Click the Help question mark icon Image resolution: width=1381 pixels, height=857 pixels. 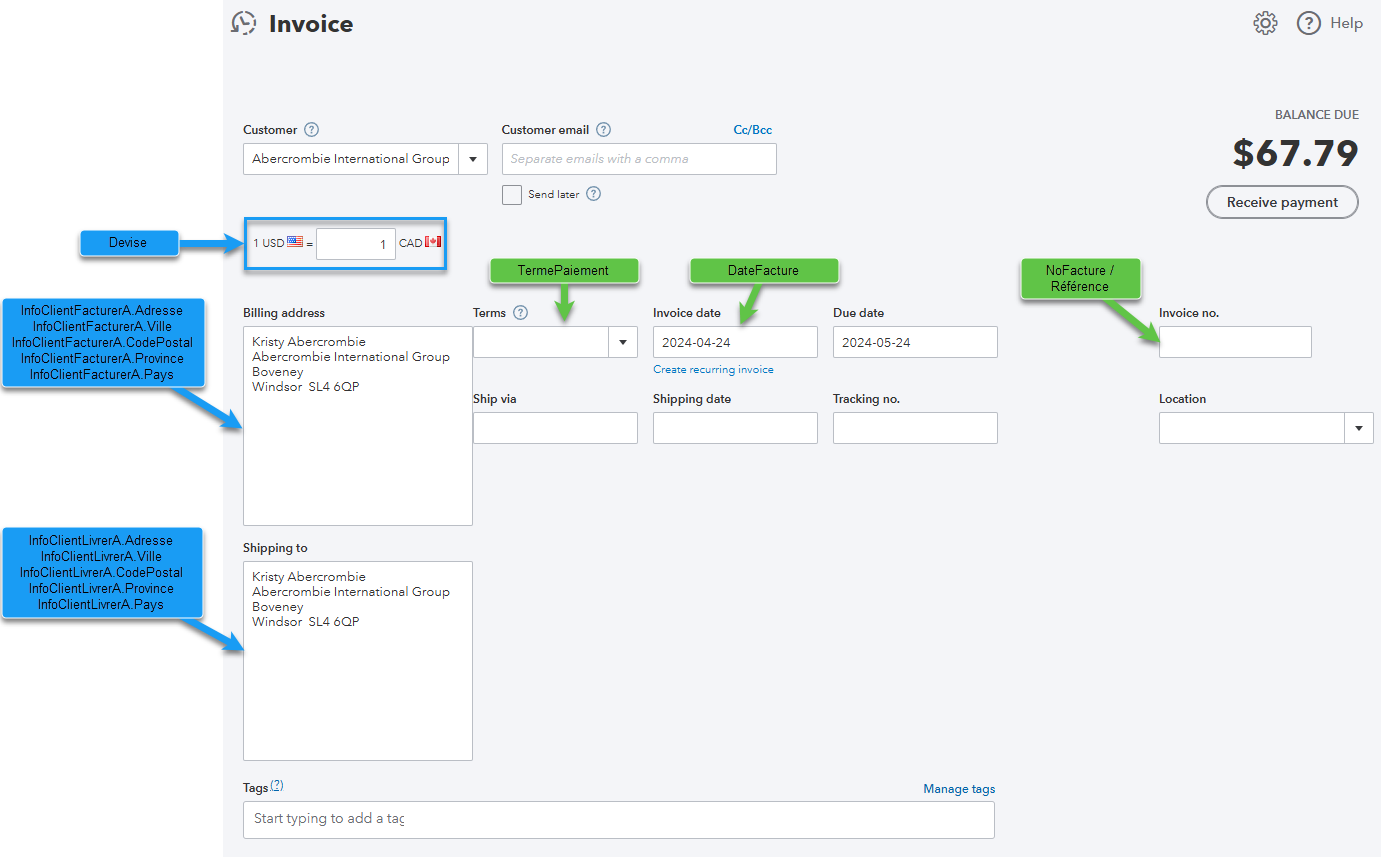point(1309,23)
